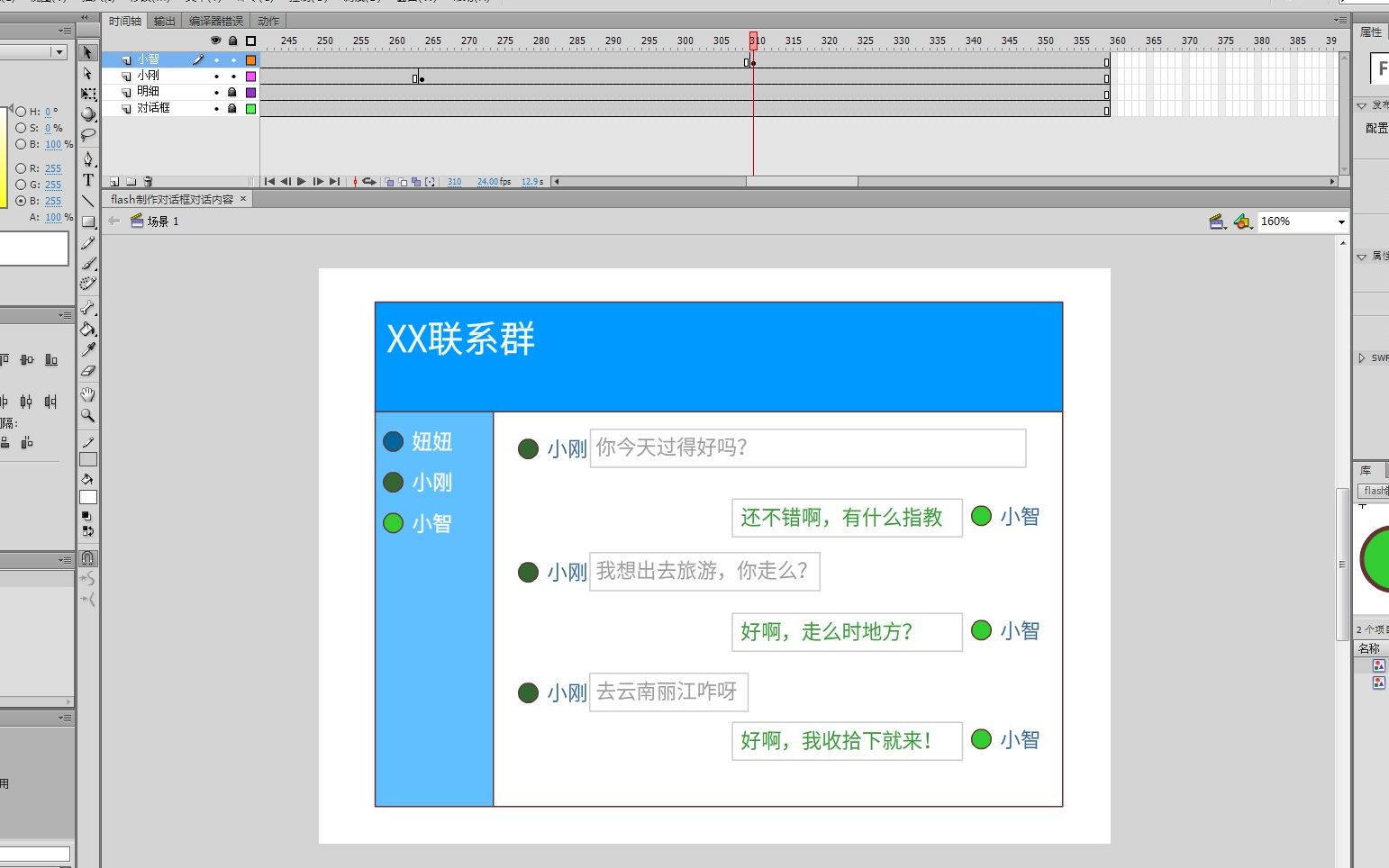1389x868 pixels.
Task: Select the Paint Bucket tool
Action: click(87, 329)
